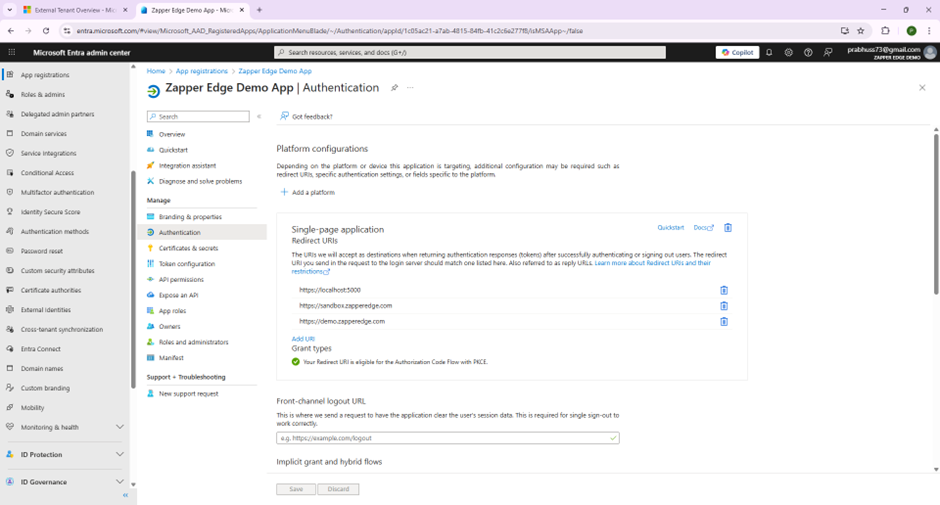Delete the https://localhost:5000 redirect URI

point(724,290)
